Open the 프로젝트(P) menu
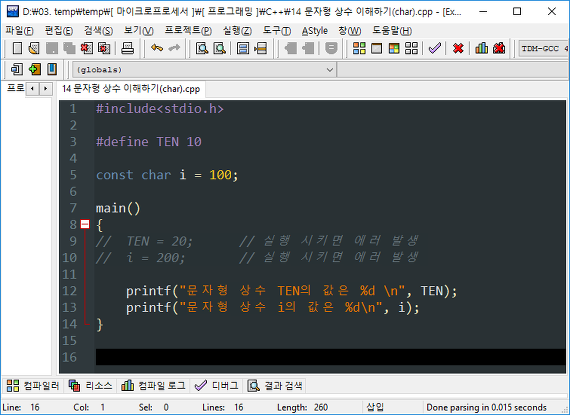 tap(188, 31)
